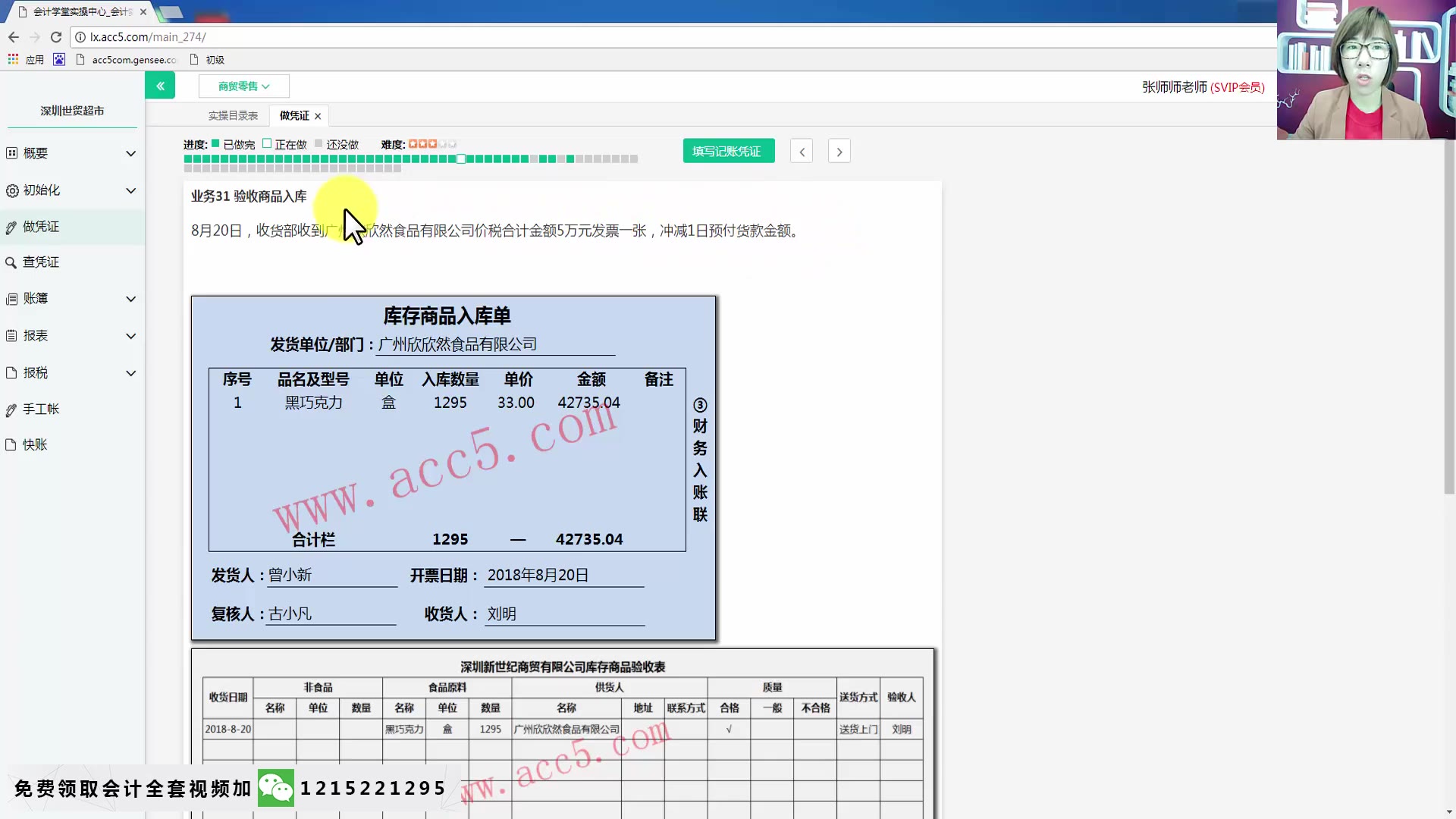Image resolution: width=1456 pixels, height=819 pixels.
Task: Toggle the 正在做 in-progress filter square
Action: point(268,143)
